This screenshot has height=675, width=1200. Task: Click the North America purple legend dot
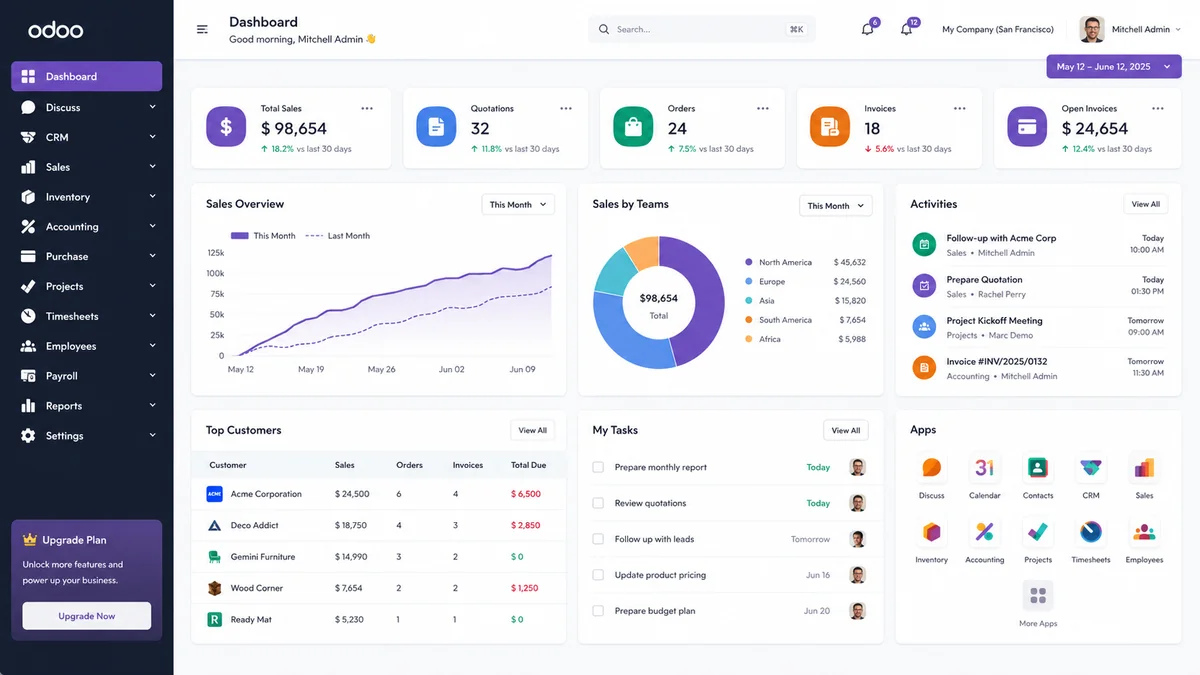click(x=748, y=262)
